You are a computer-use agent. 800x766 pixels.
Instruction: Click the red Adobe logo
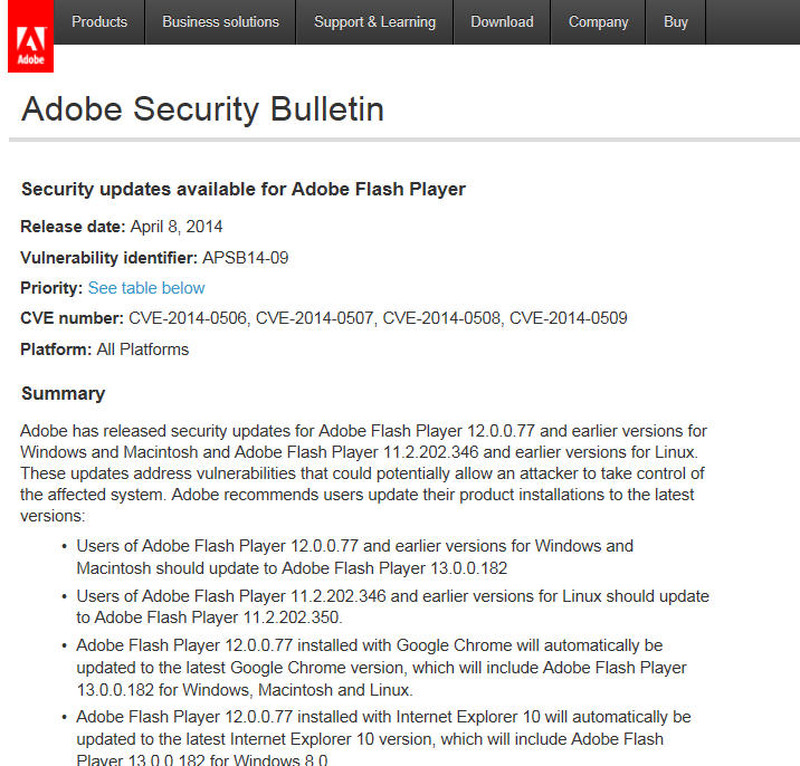click(30, 37)
